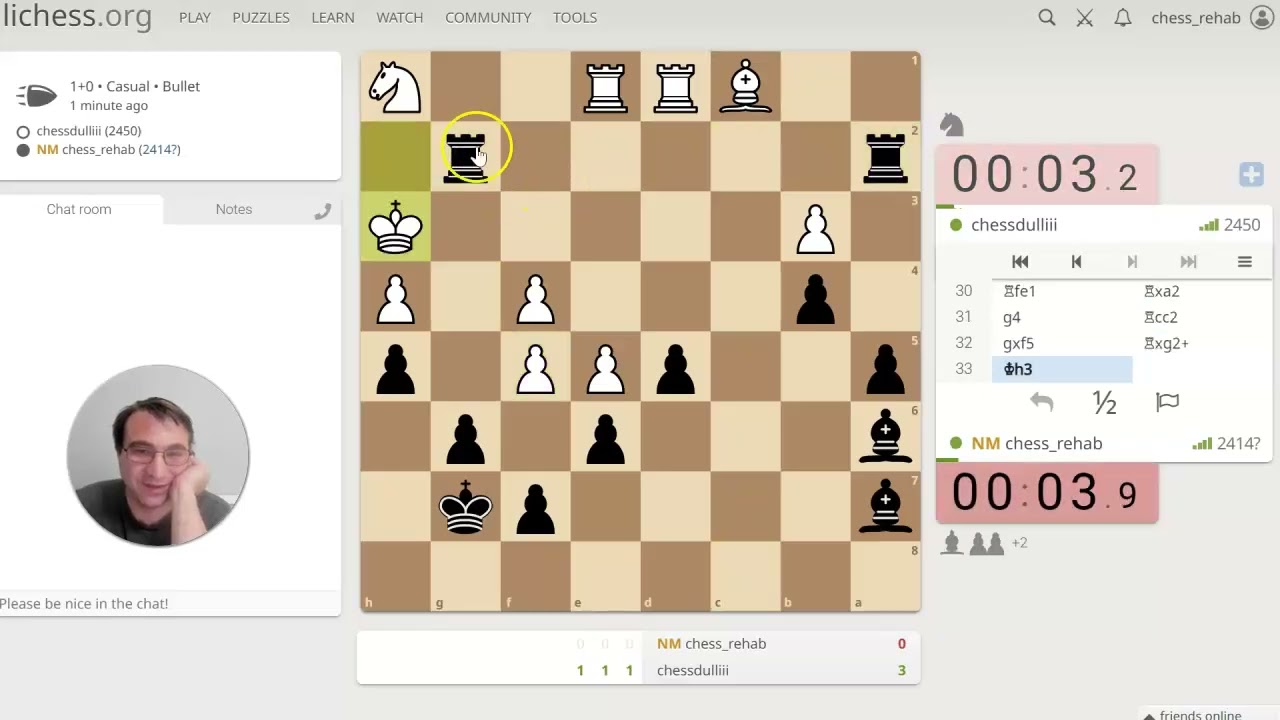Open the COMMUNITY menu
This screenshot has width=1280, height=720.
[x=488, y=17]
